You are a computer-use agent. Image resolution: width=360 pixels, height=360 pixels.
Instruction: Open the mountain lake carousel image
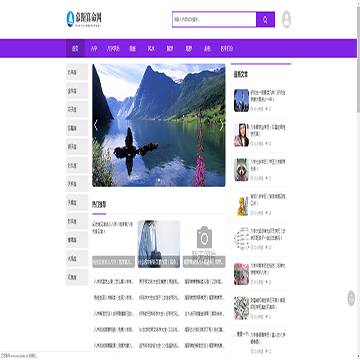[x=159, y=125]
